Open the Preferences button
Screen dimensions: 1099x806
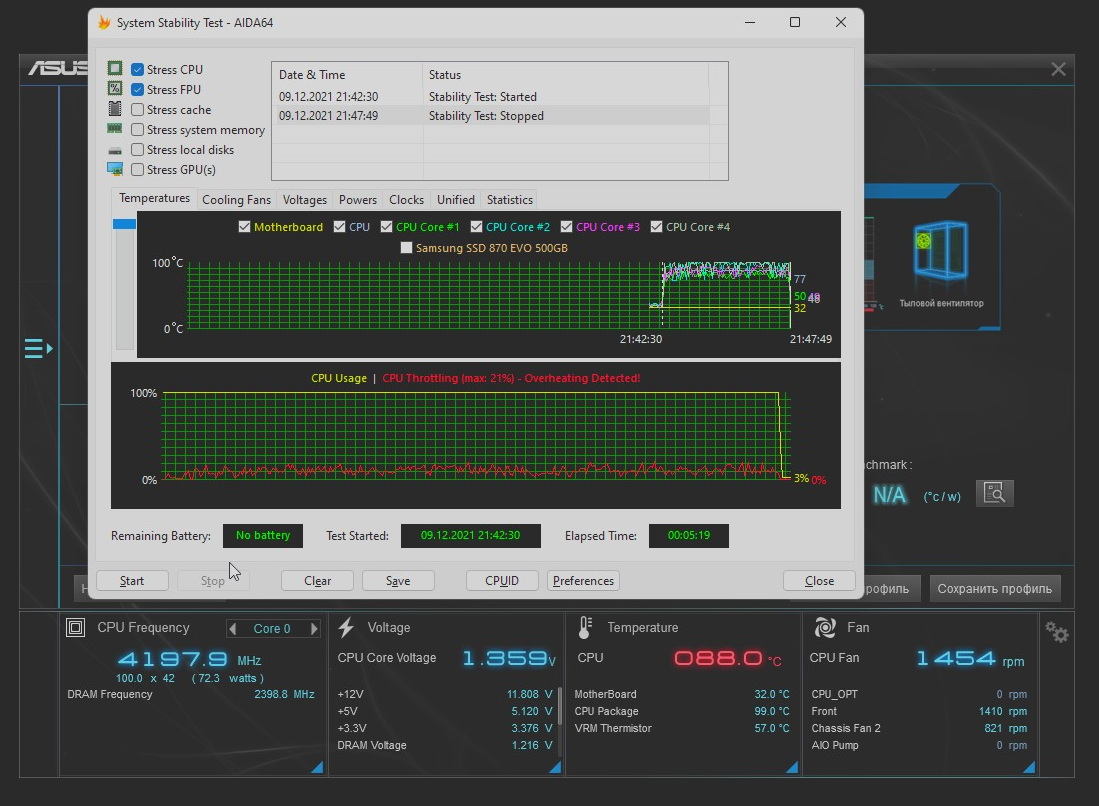(x=583, y=580)
